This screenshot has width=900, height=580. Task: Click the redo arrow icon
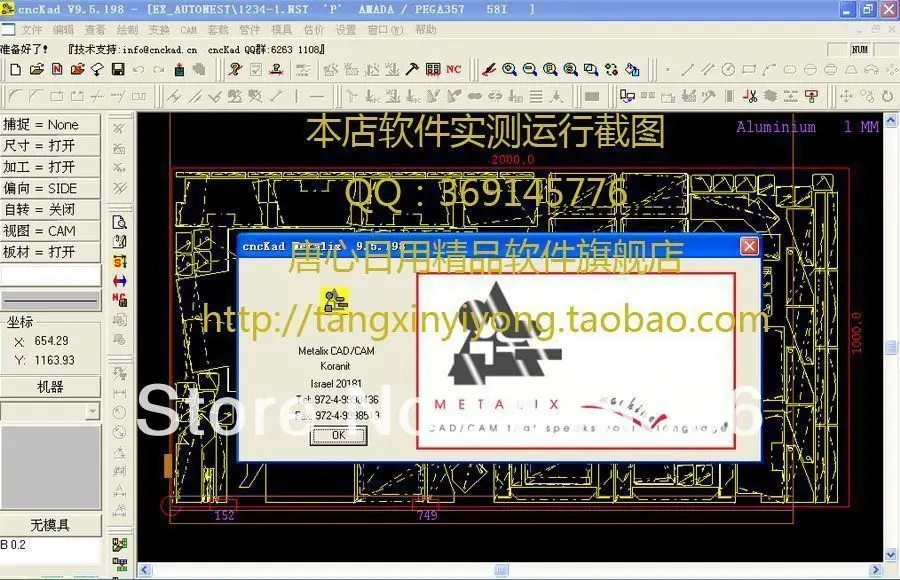159,69
